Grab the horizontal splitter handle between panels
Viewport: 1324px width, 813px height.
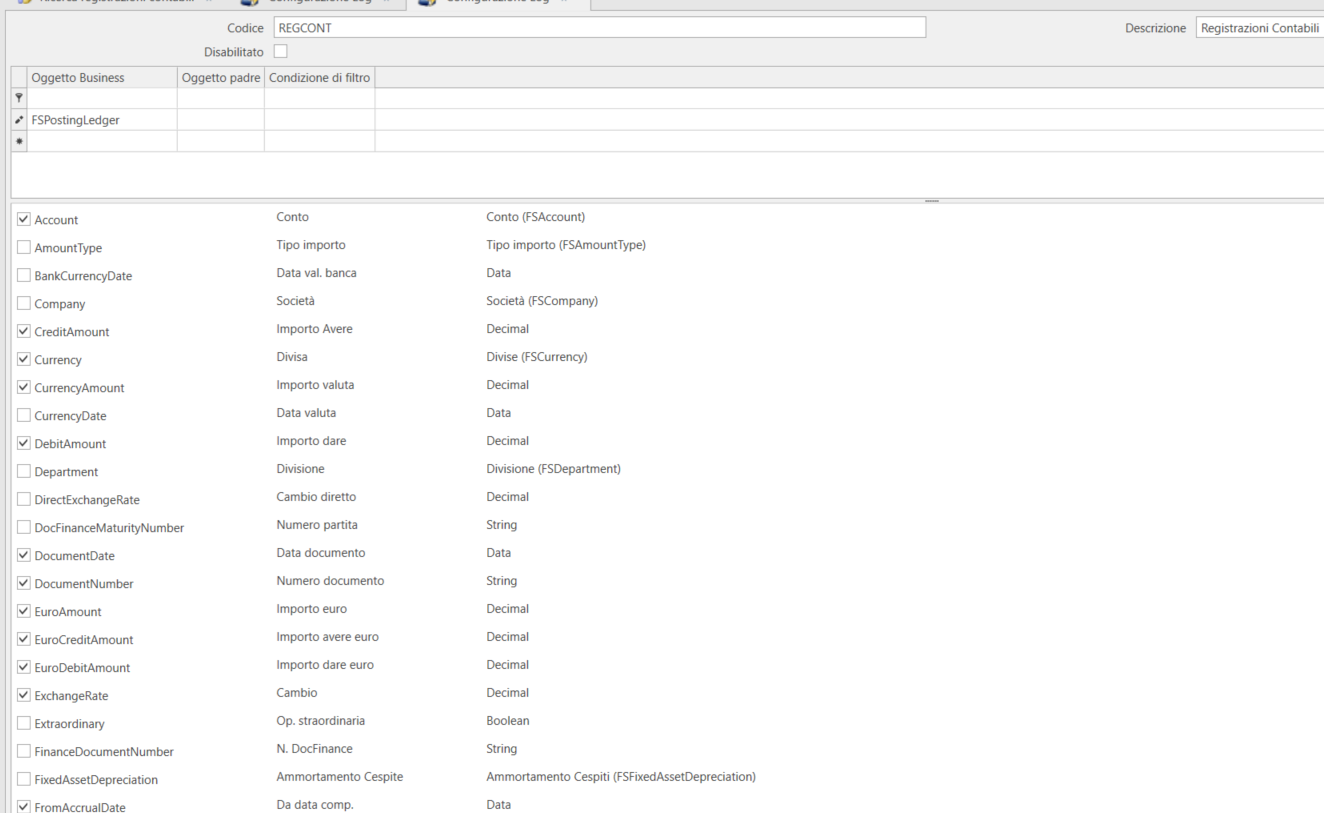(x=931, y=201)
